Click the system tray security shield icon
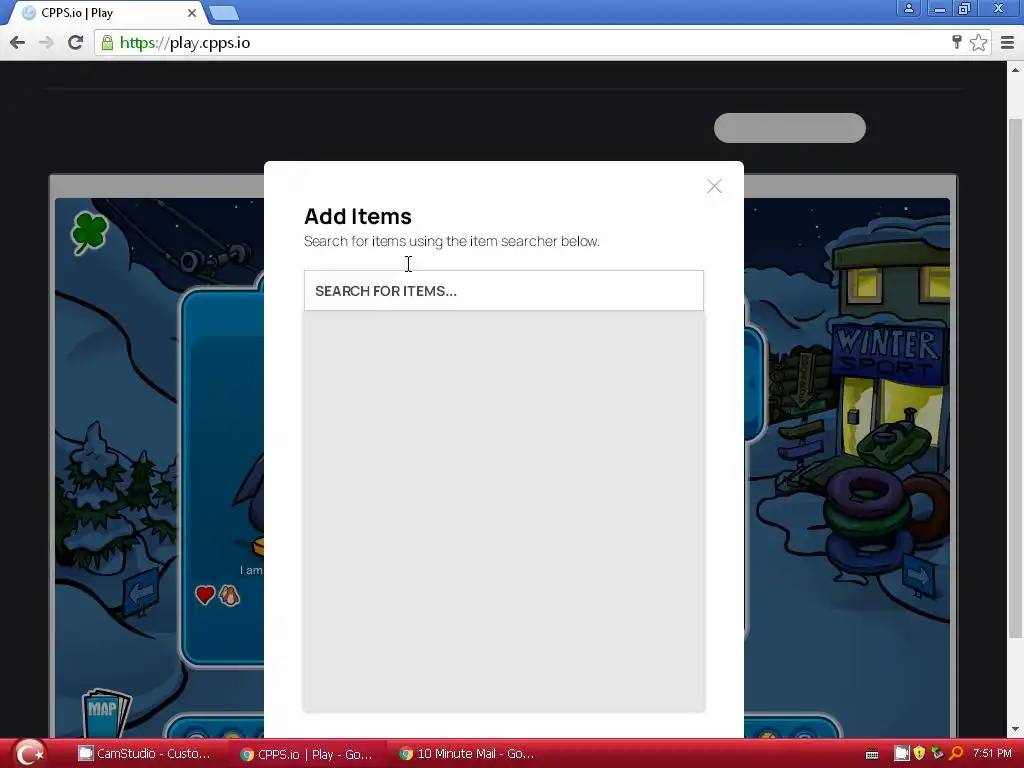The width and height of the screenshot is (1024, 768). tap(919, 754)
